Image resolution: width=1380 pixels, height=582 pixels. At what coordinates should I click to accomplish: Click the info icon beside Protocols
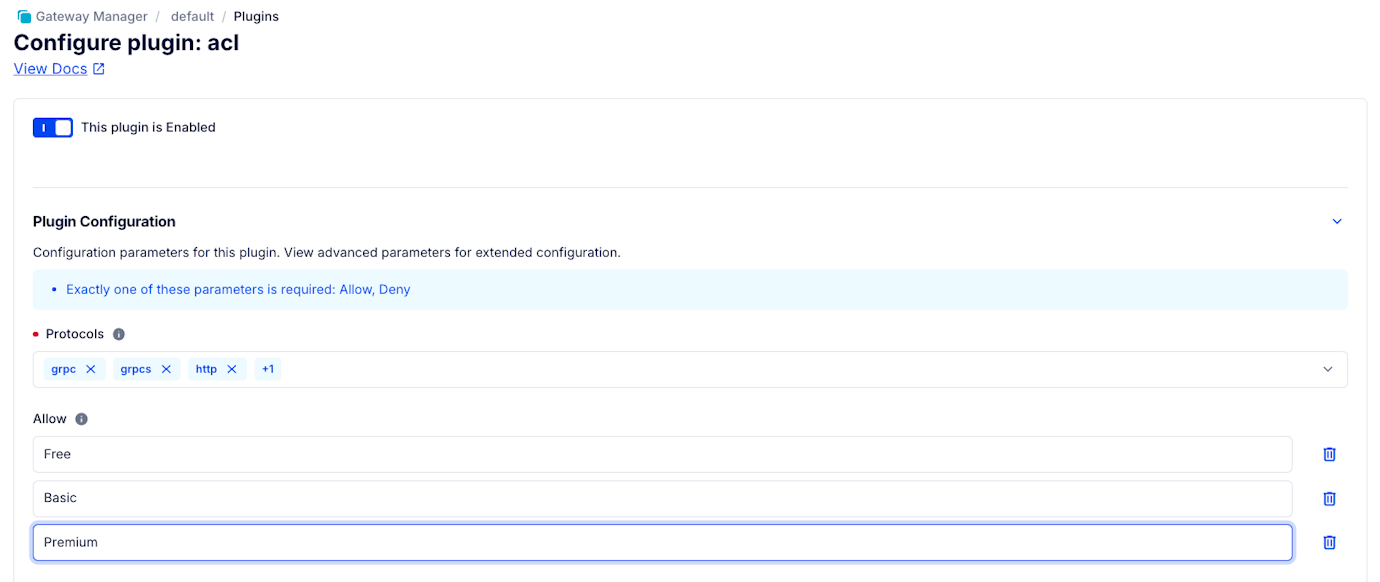pos(118,333)
